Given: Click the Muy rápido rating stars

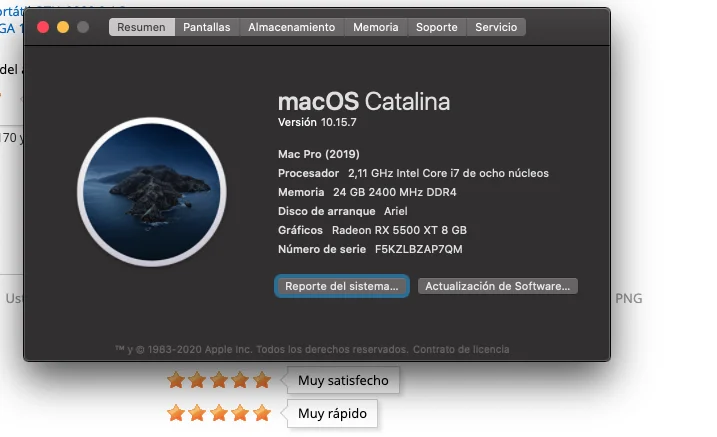Looking at the screenshot, I should (219, 413).
